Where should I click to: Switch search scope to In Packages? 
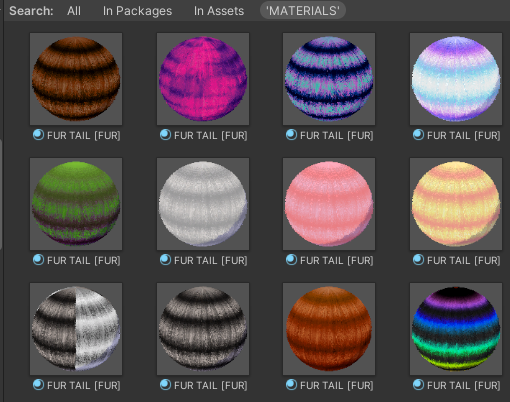point(137,11)
